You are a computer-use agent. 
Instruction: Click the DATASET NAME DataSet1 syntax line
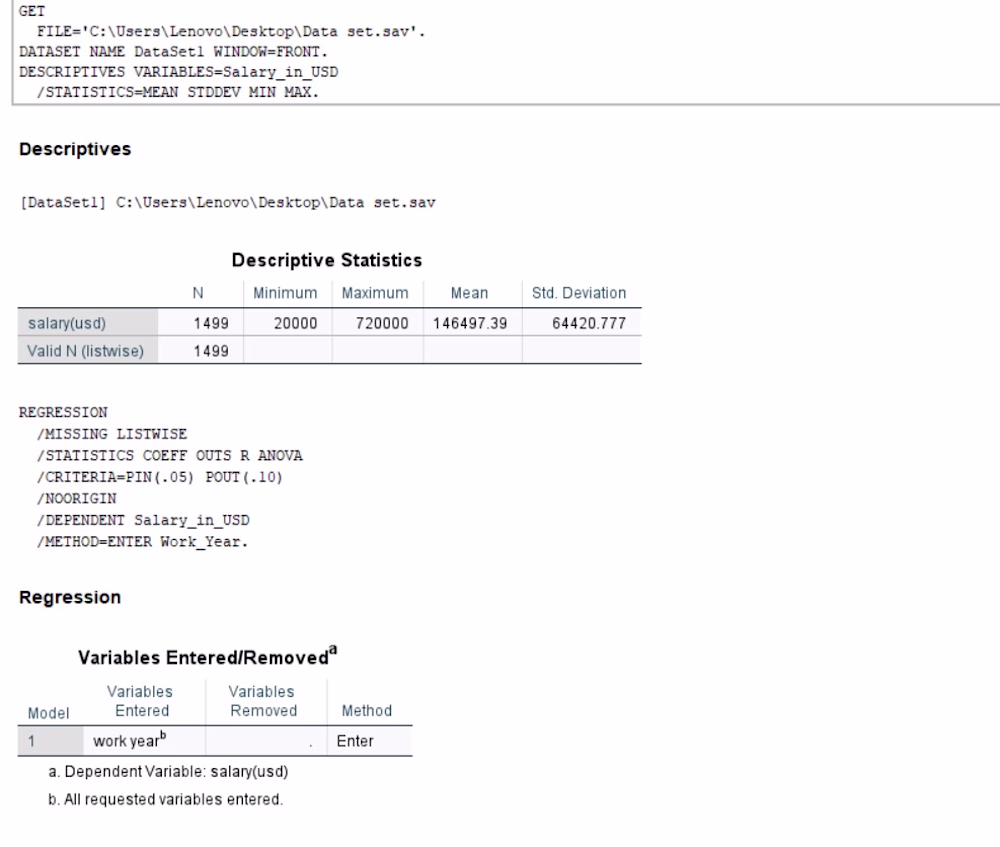pyautogui.click(x=173, y=52)
